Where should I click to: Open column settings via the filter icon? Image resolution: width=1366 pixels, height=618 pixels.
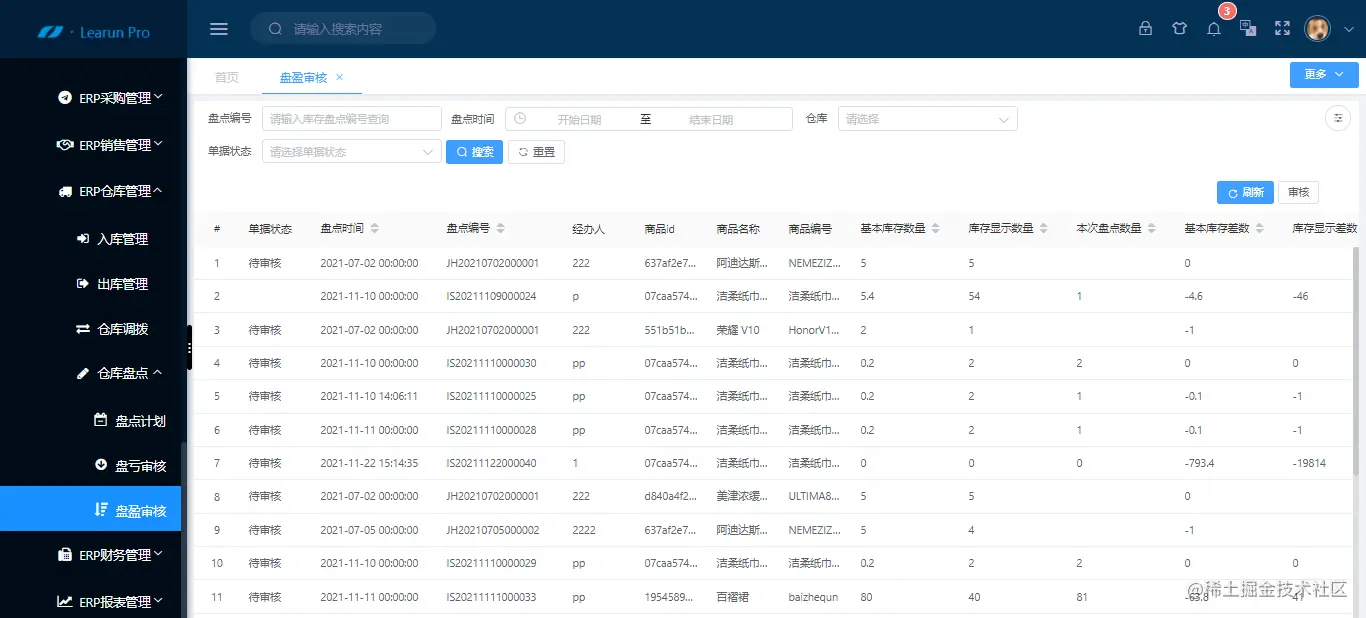(x=1337, y=117)
